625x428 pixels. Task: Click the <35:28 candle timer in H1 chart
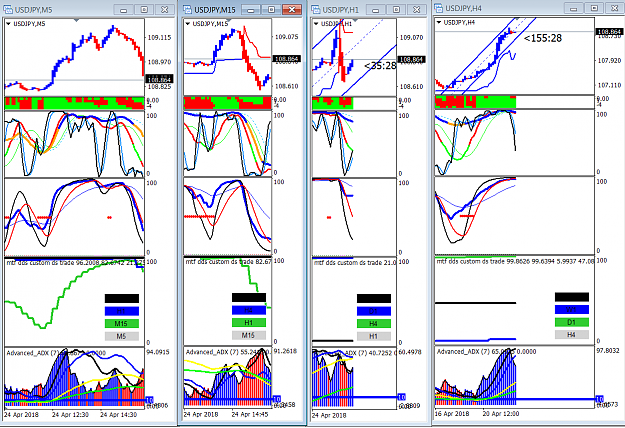(x=380, y=66)
